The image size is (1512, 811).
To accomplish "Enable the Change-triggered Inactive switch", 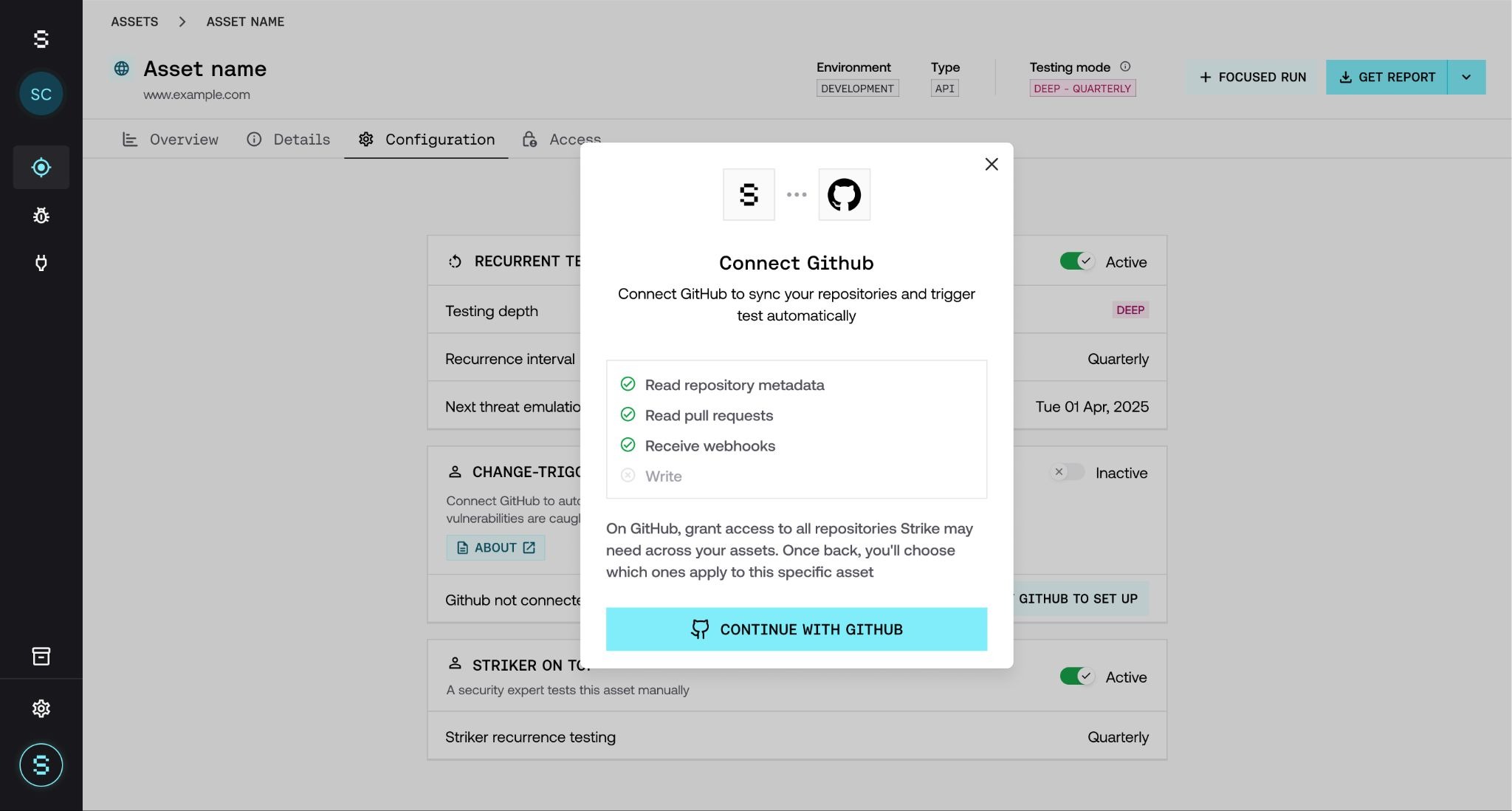I will [1068, 472].
